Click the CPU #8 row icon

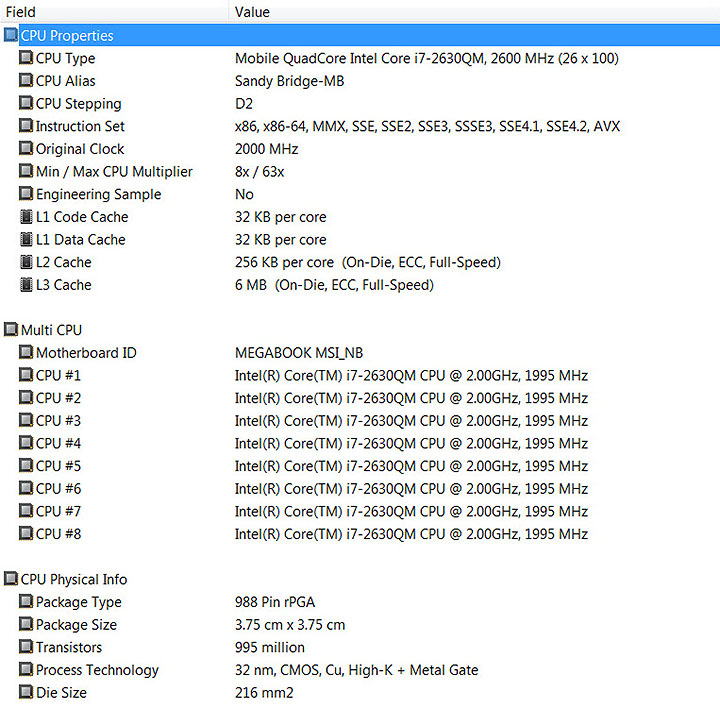coord(26,534)
